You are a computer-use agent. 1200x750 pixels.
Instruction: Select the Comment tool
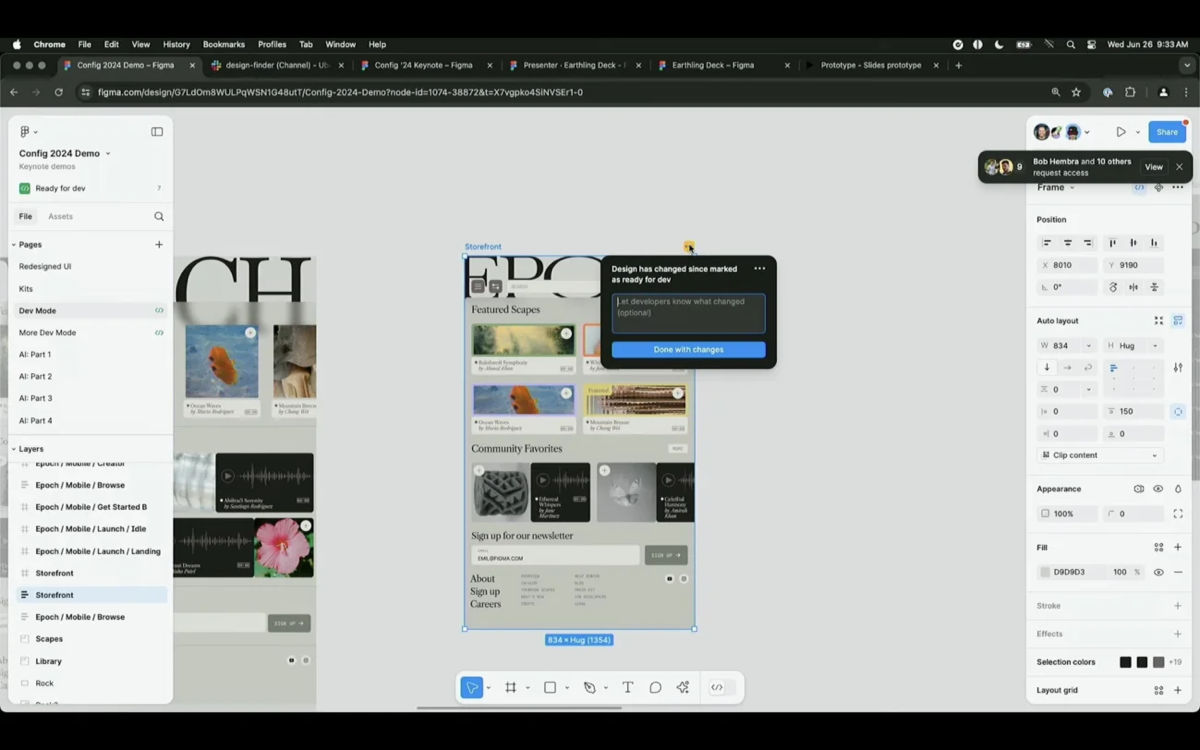(656, 687)
